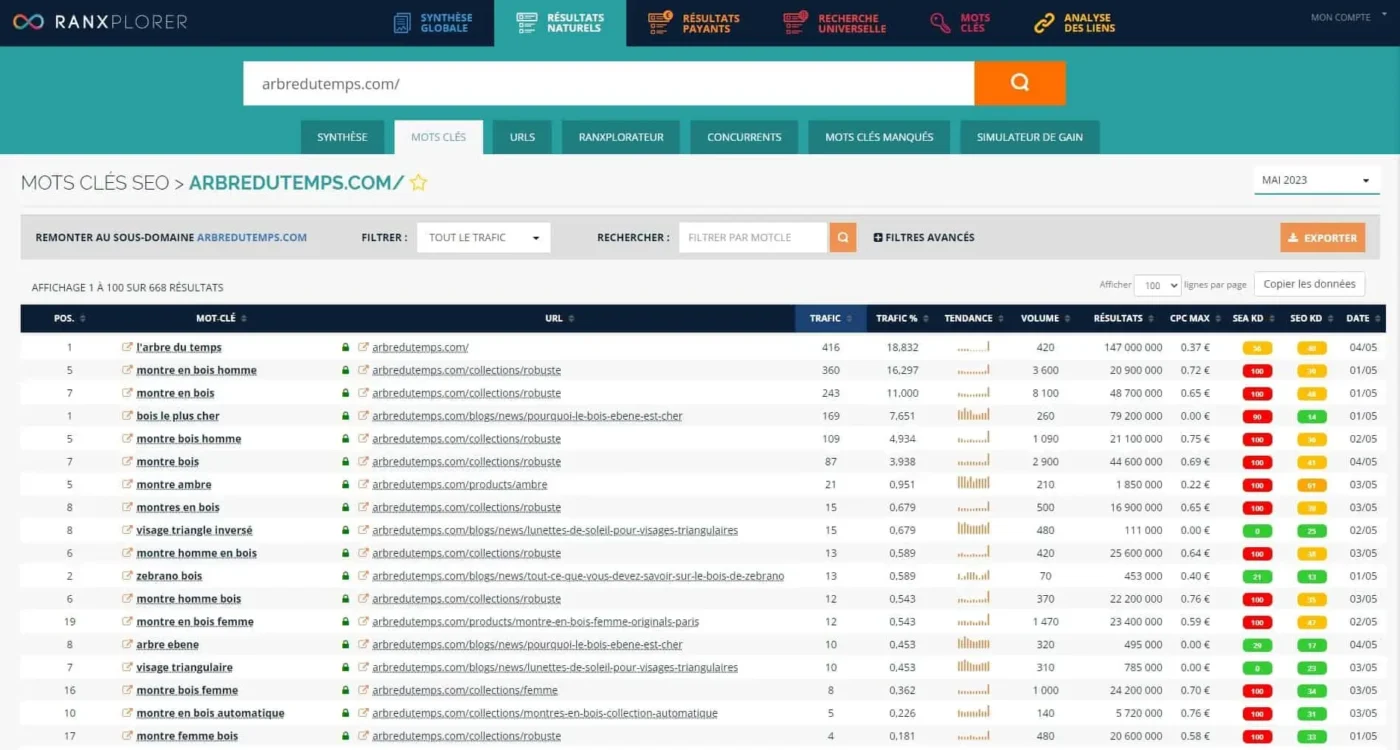Click the Exporter button
The image size is (1400, 750).
point(1322,237)
